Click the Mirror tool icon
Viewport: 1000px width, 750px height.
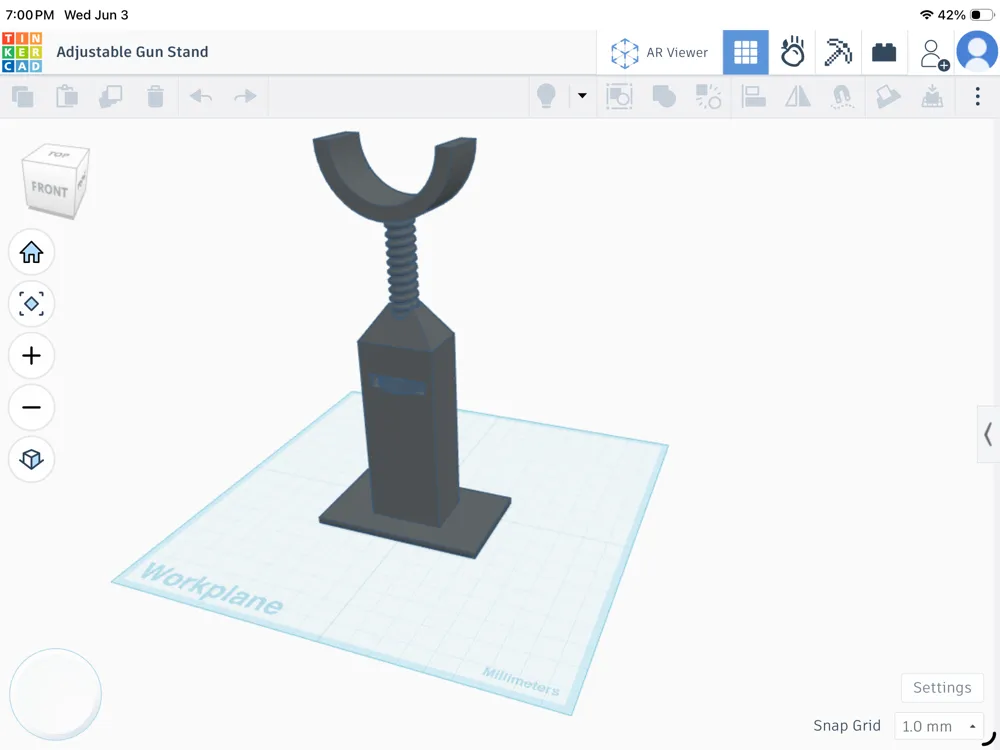point(798,97)
